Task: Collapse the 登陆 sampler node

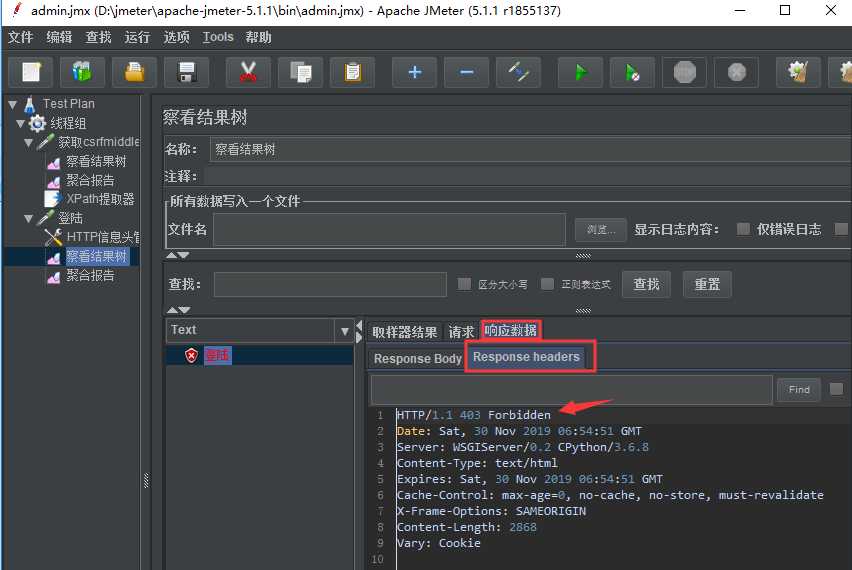Action: point(29,218)
